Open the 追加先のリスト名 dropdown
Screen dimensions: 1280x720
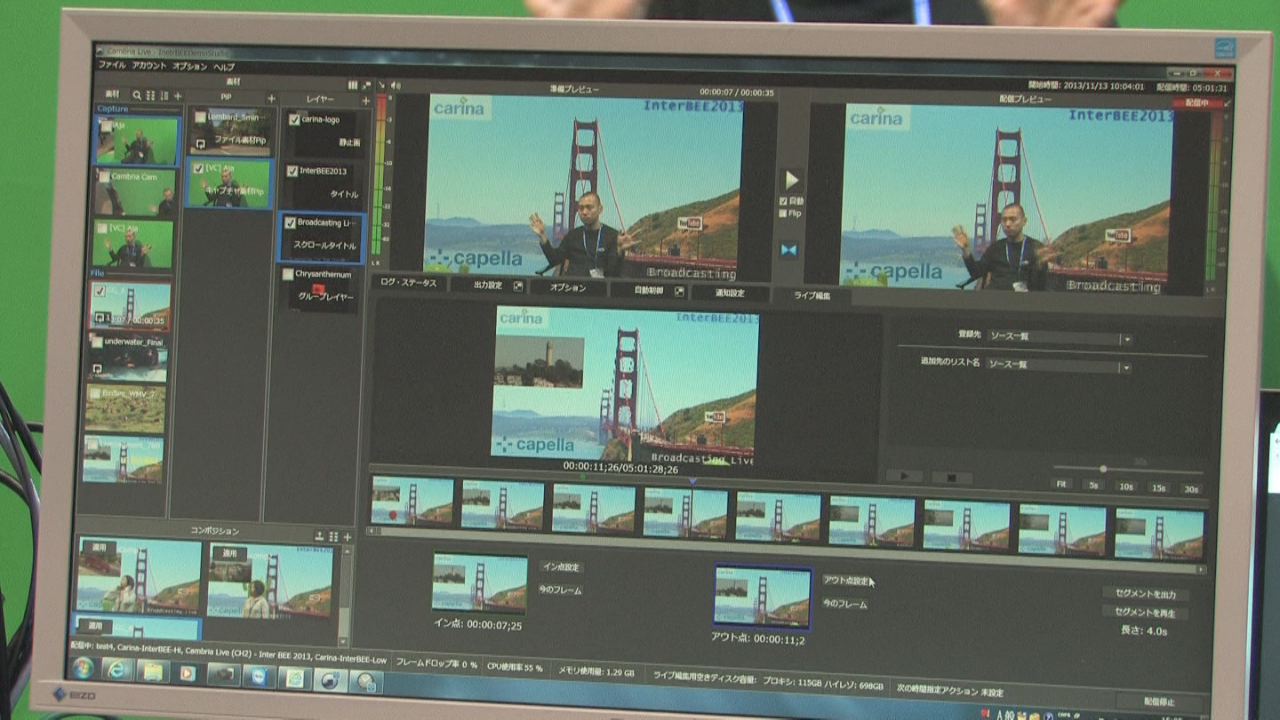pos(1058,365)
